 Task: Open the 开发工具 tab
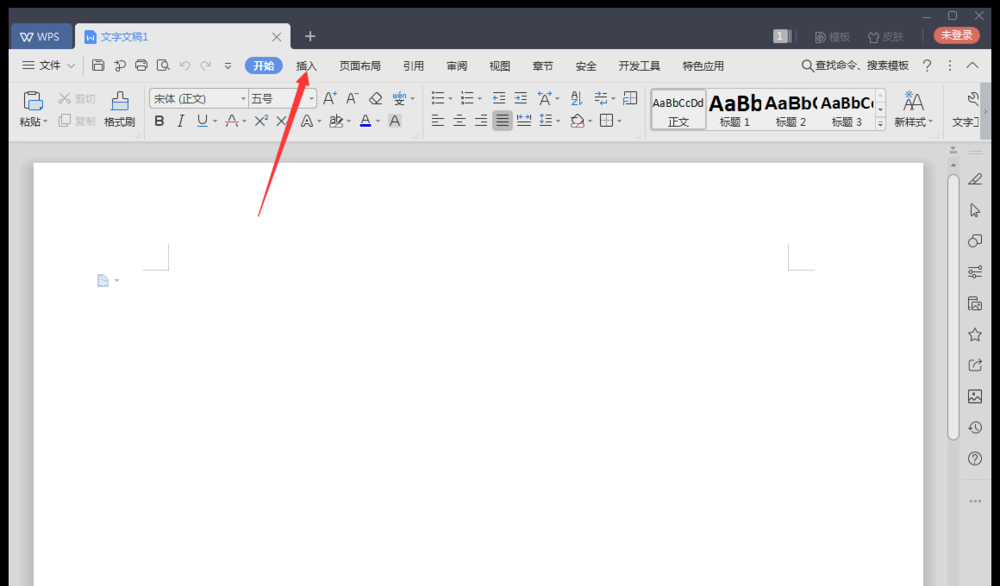tap(639, 66)
